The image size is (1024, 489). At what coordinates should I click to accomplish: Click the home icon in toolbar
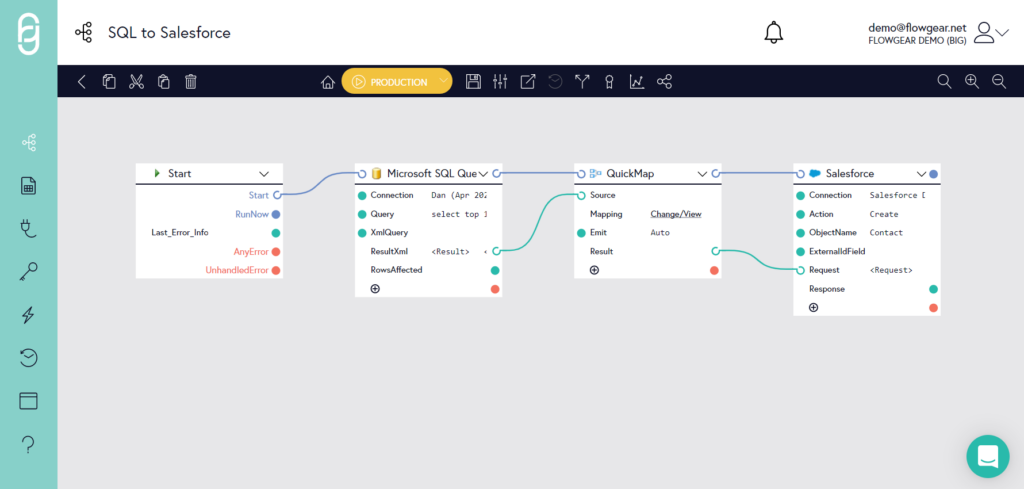(327, 82)
